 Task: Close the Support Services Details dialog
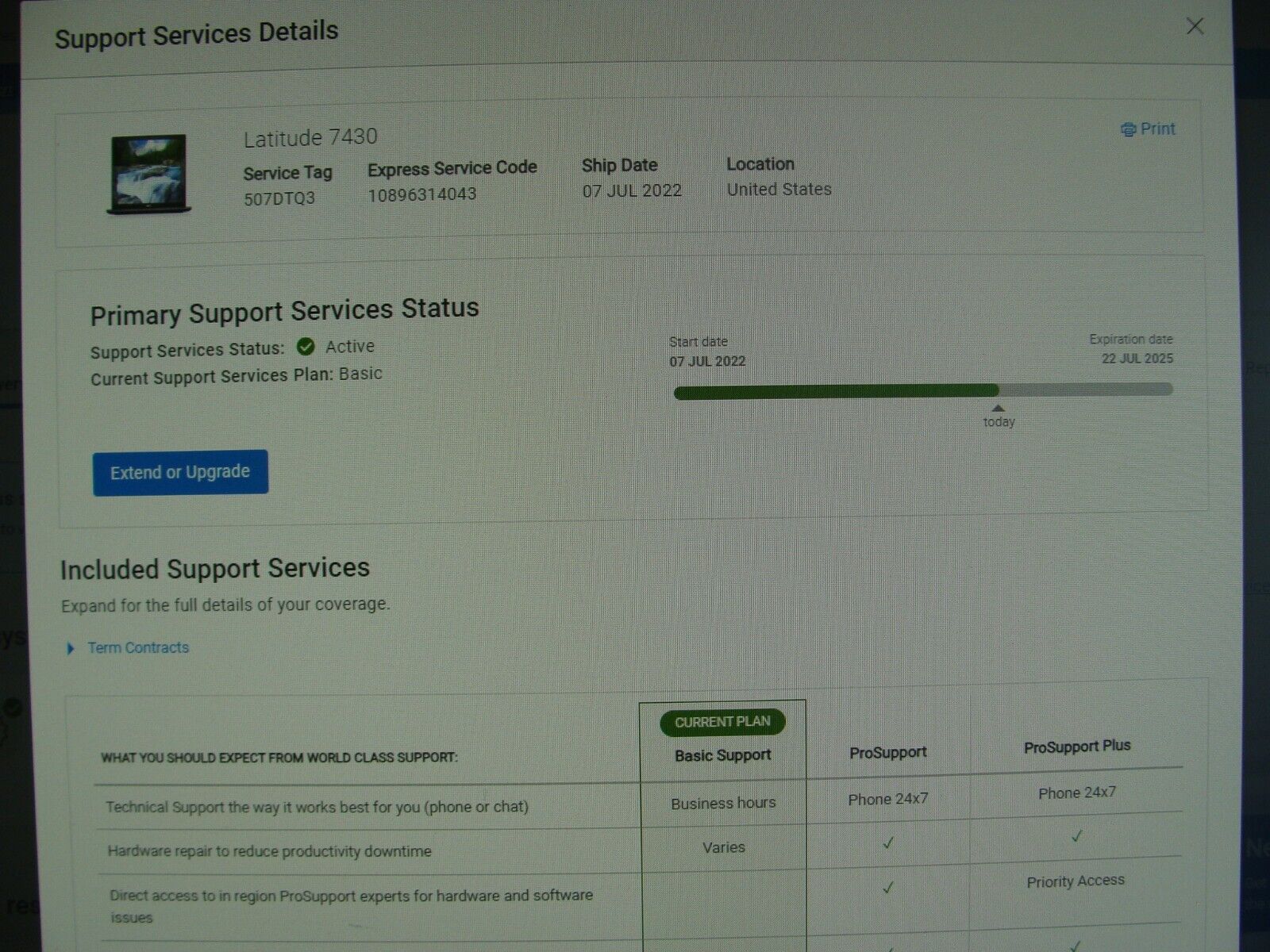click(x=1194, y=26)
